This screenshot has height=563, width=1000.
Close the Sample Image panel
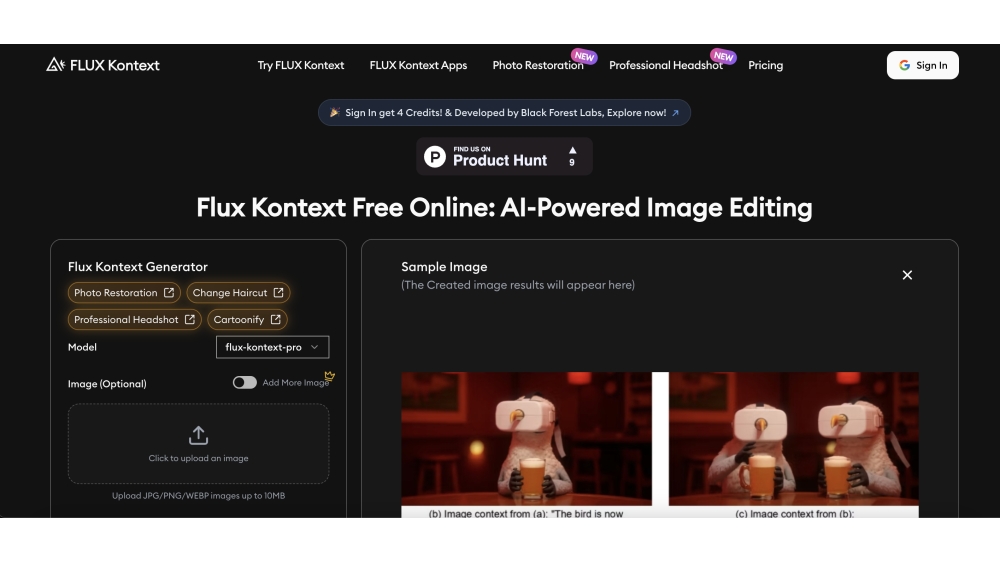click(907, 275)
